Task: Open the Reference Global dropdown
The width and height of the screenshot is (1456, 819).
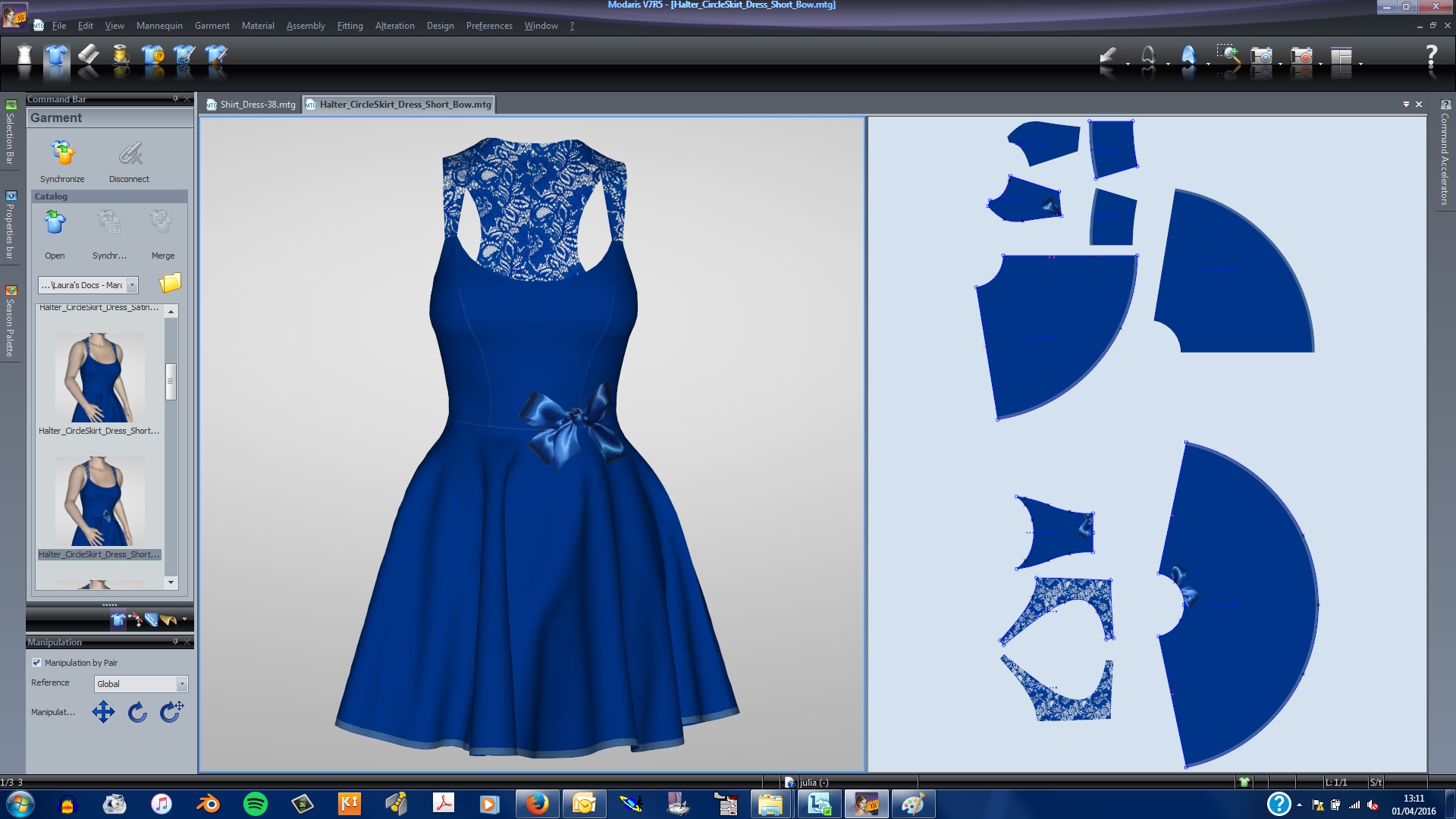Action: tap(181, 684)
